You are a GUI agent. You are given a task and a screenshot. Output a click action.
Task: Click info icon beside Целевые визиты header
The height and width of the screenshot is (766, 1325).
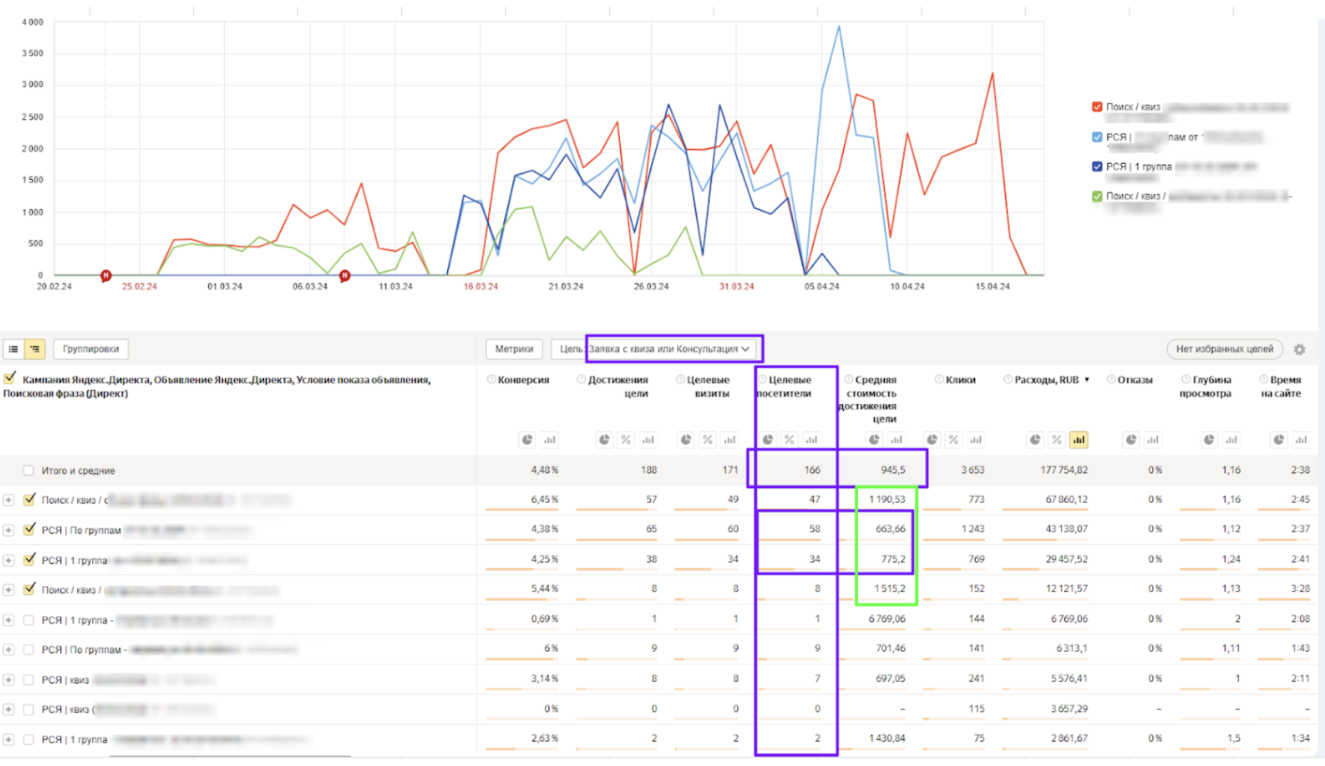pos(679,380)
